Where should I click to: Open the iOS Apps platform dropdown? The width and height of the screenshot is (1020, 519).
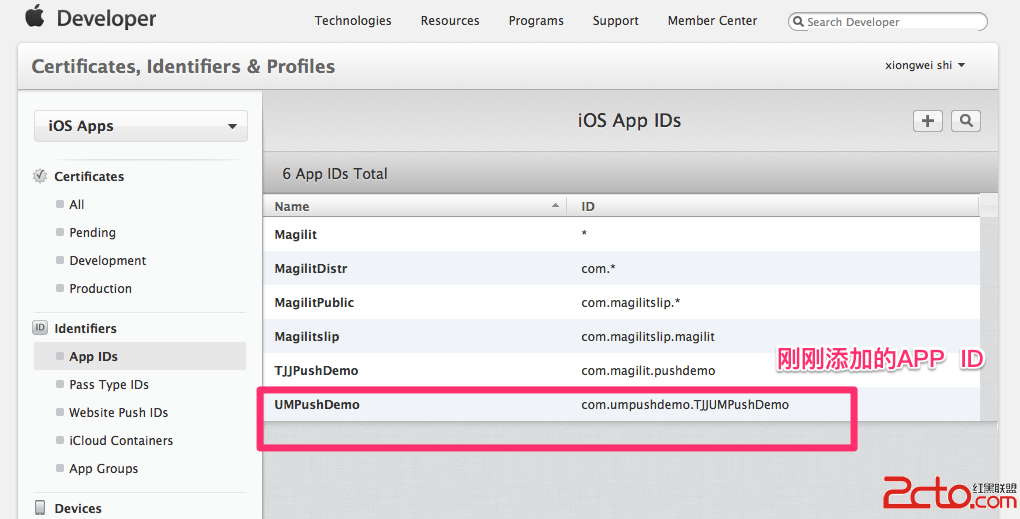tap(141, 126)
